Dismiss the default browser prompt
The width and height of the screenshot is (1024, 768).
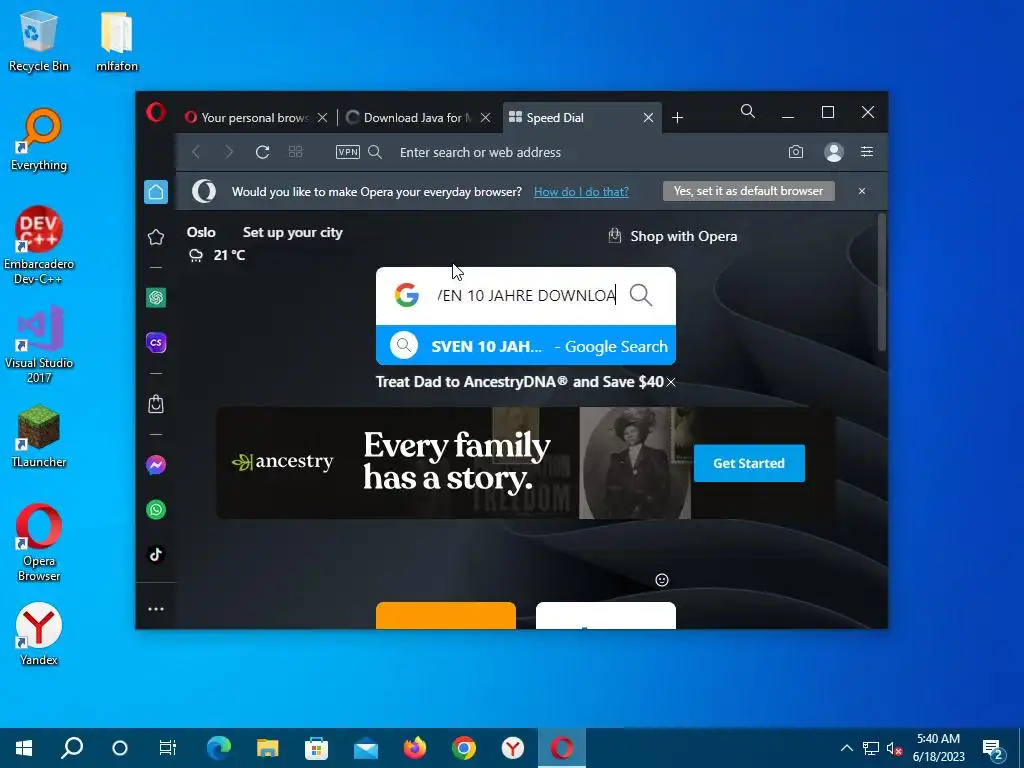click(861, 191)
